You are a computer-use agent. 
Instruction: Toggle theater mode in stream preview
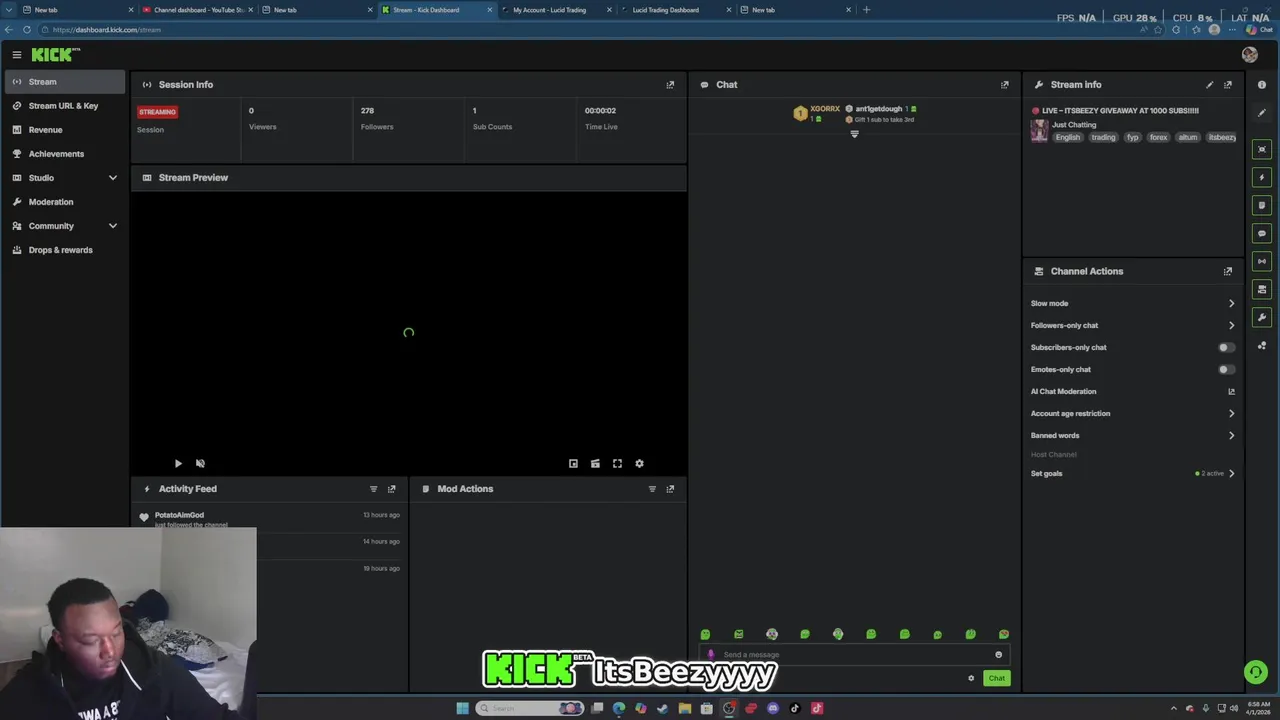(x=595, y=463)
